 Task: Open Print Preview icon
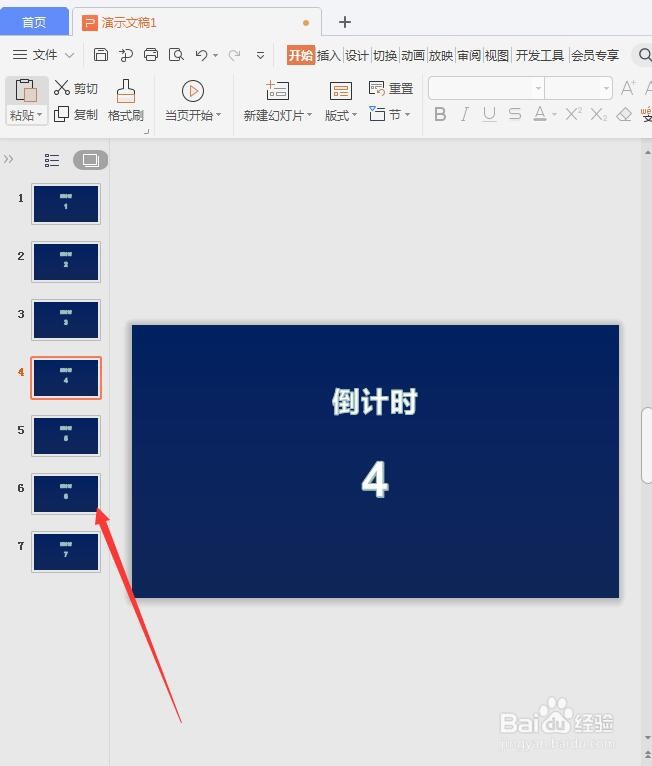click(x=176, y=54)
